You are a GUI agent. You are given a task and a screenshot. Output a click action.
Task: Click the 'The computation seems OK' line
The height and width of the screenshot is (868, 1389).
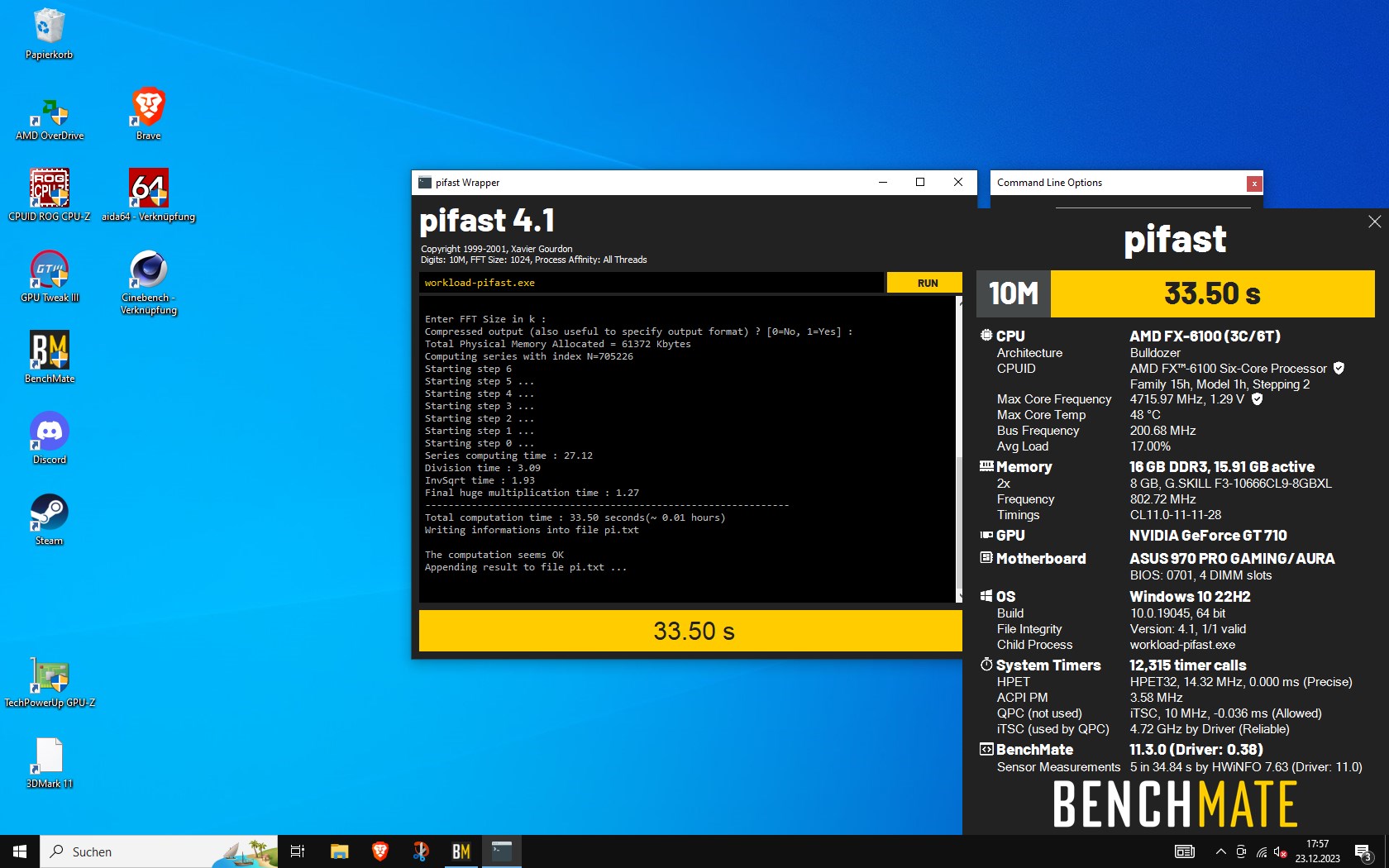click(494, 555)
